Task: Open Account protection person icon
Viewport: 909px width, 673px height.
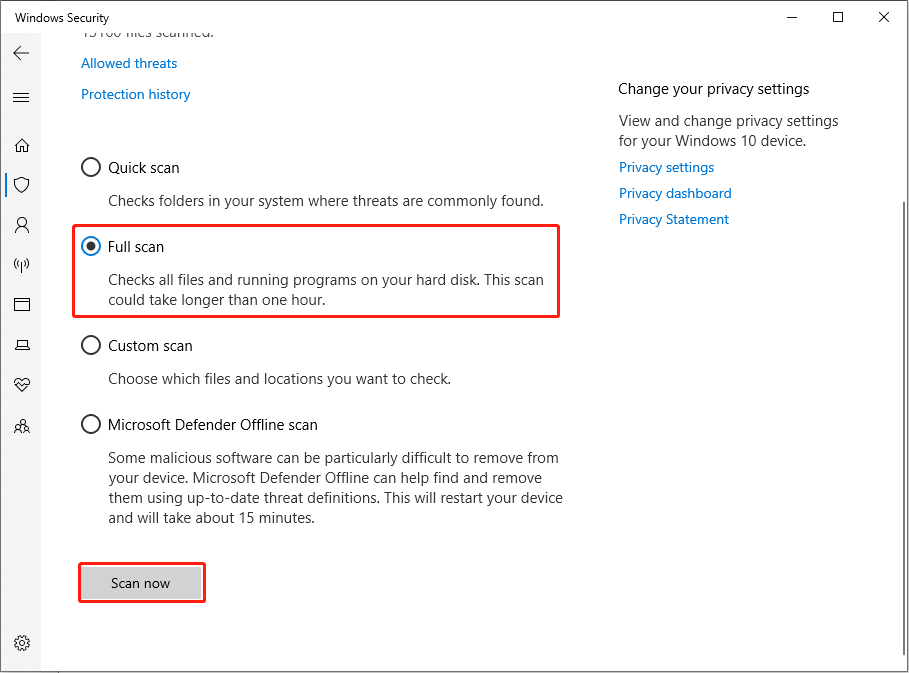Action: (21, 225)
